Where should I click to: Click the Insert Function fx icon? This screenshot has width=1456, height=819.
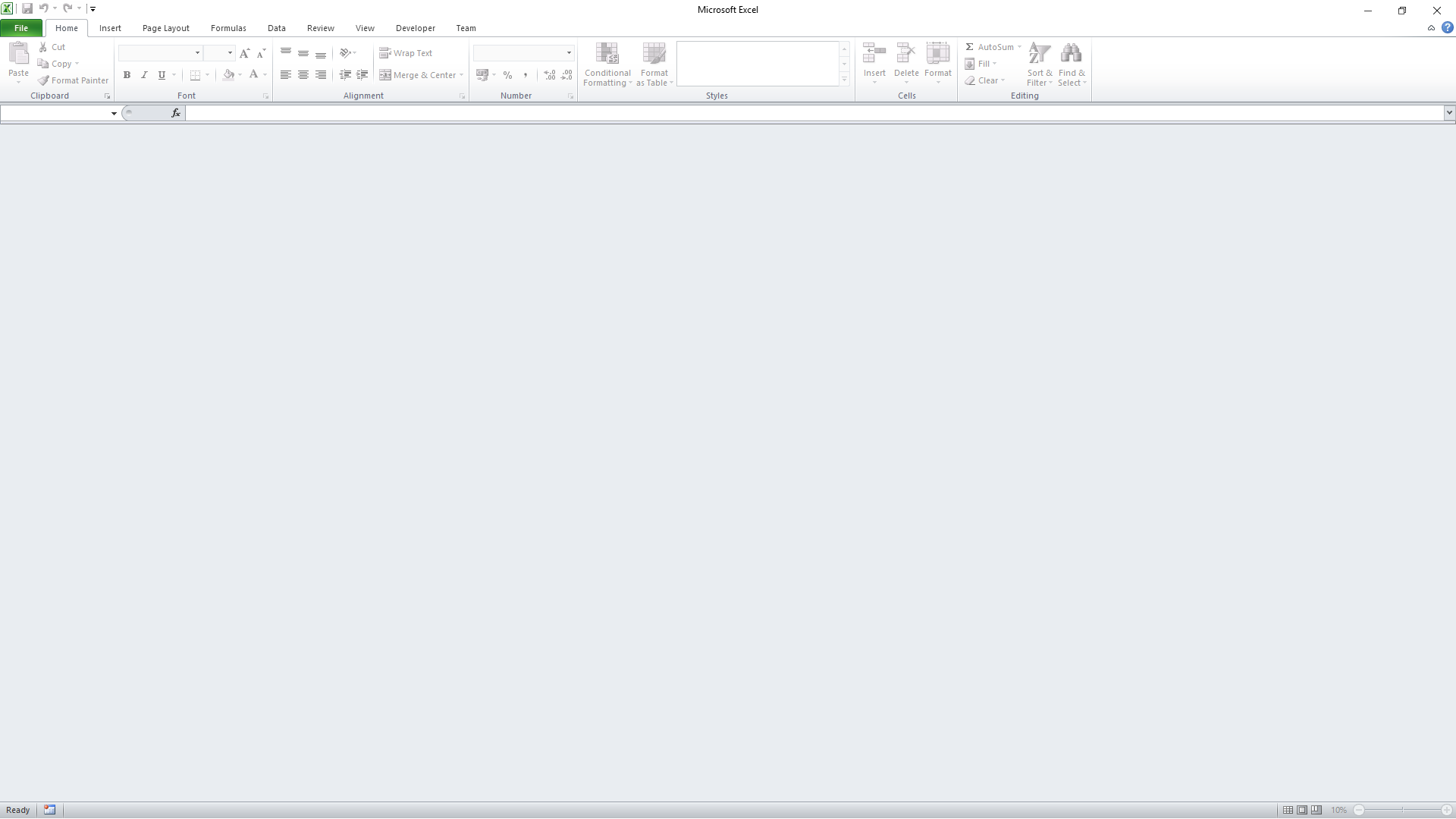pos(176,113)
